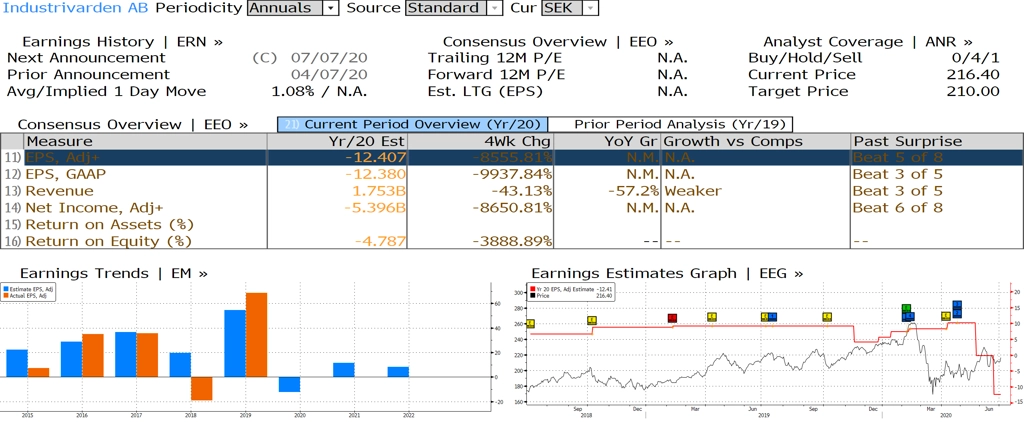Click blue marker near Jun 2019

click(x=772, y=317)
